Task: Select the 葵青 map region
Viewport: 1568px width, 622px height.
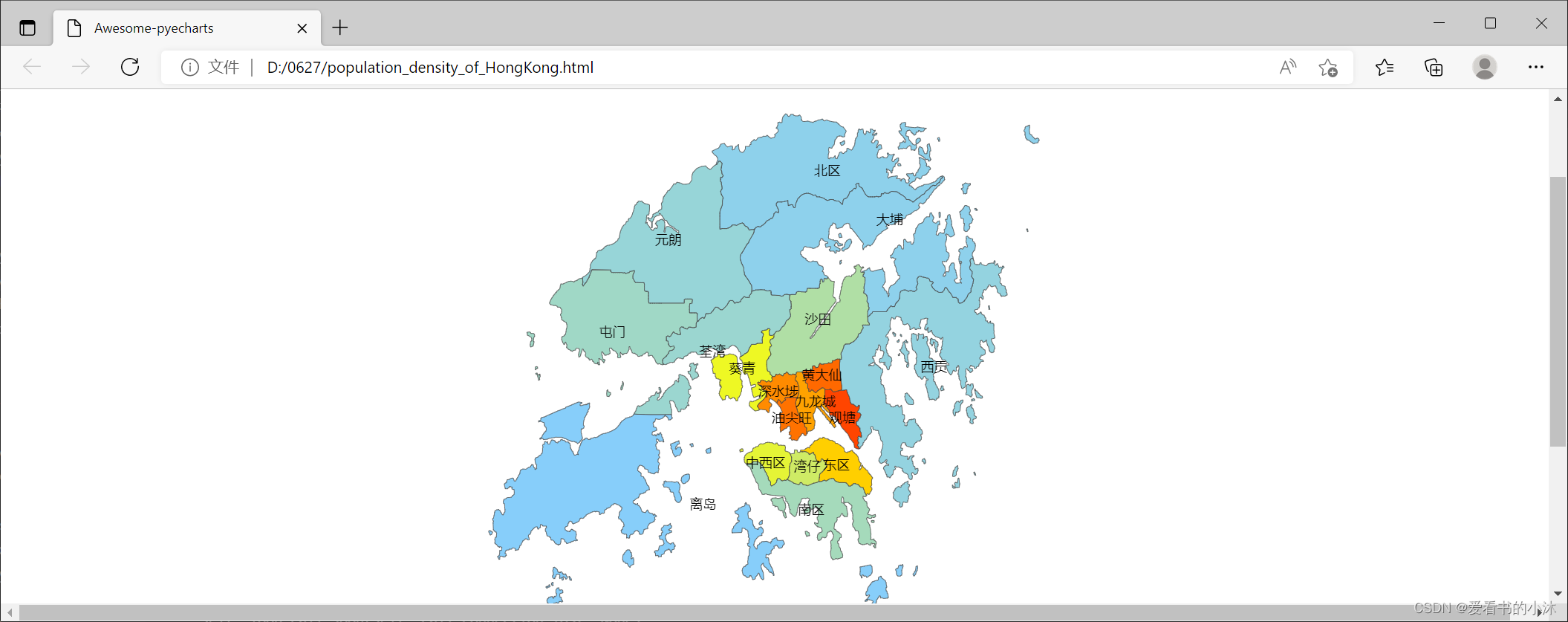Action: 742,369
